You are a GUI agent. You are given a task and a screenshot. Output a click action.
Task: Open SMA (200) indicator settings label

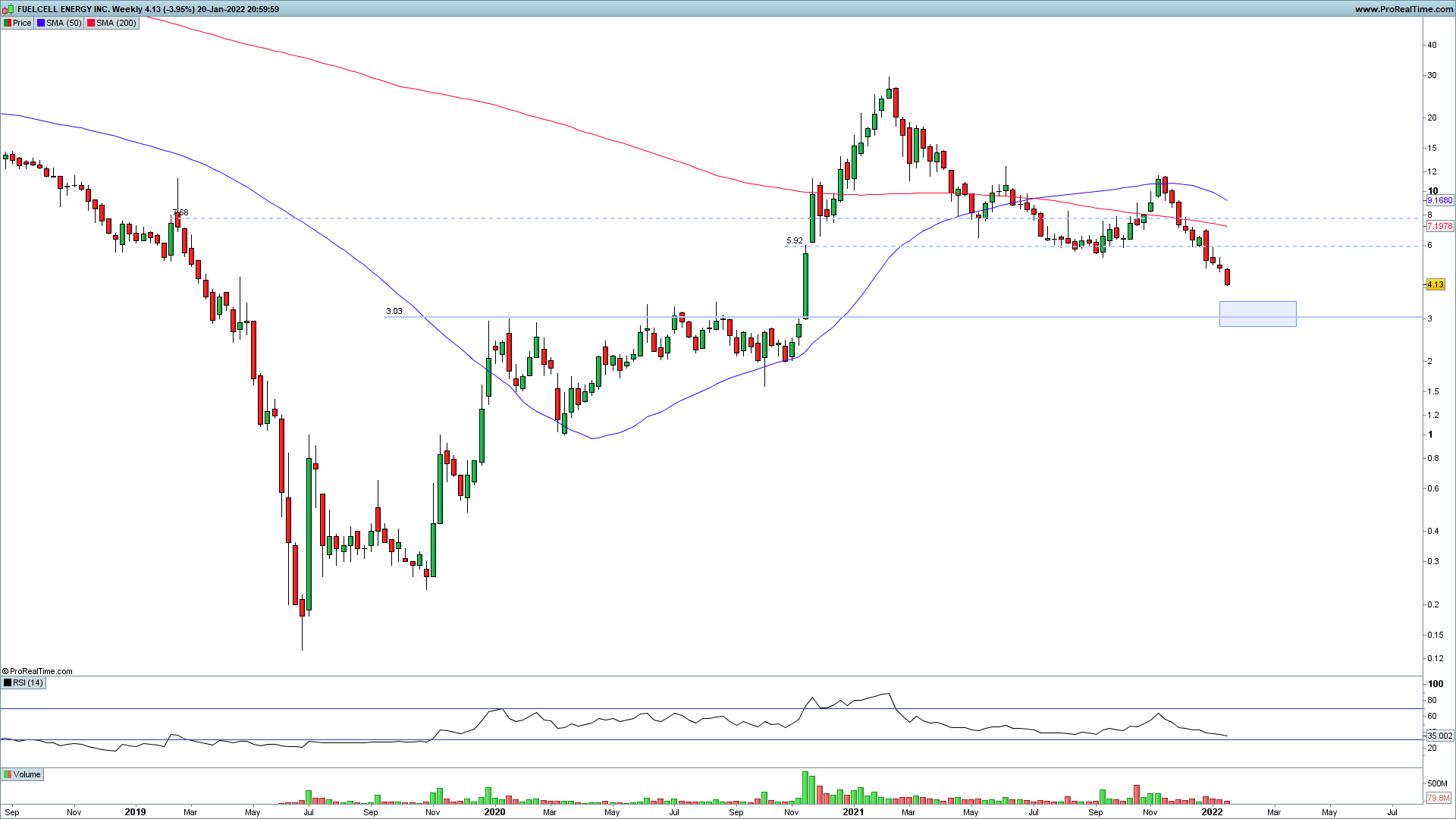[x=116, y=23]
